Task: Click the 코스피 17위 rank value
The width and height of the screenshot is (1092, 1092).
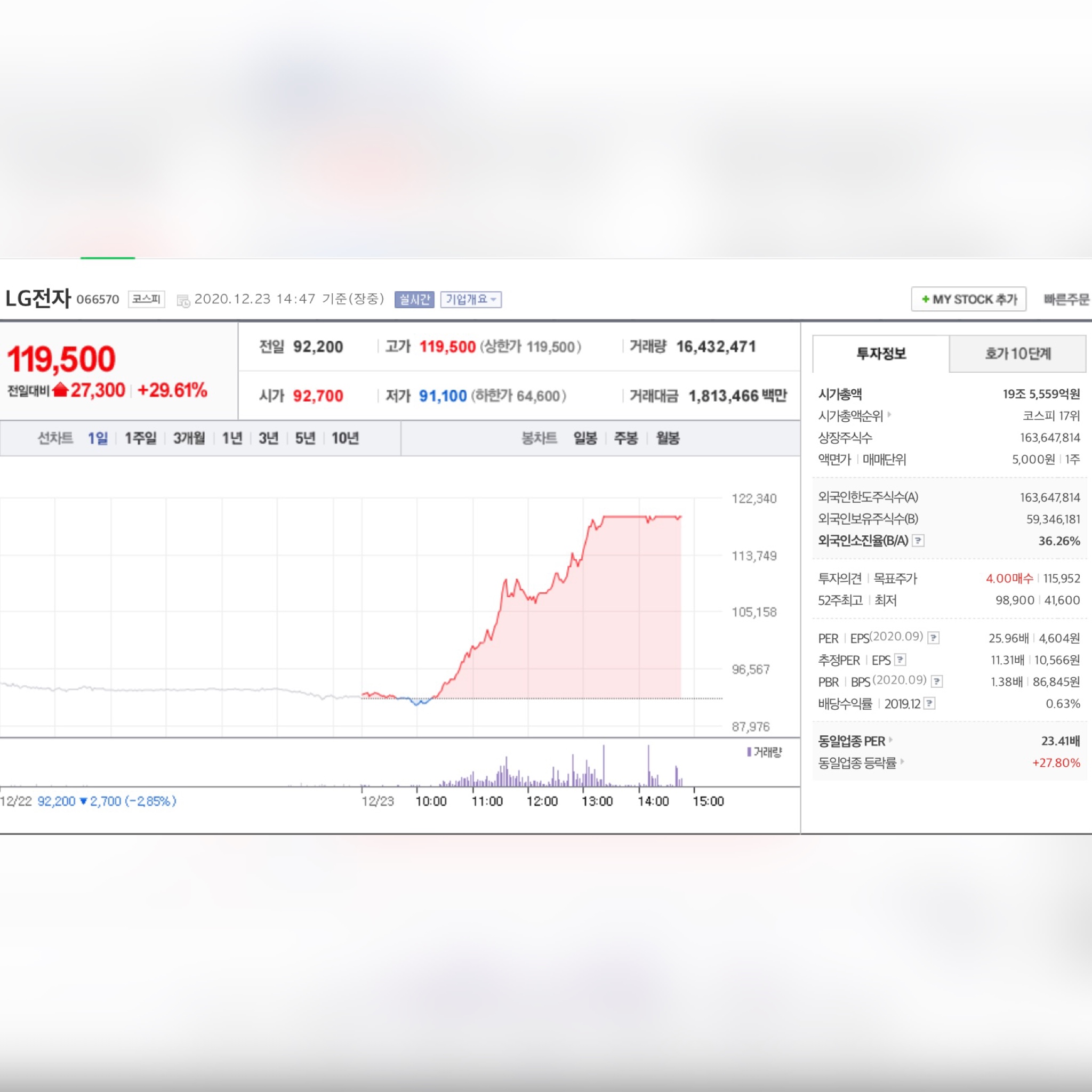Action: point(1051,416)
